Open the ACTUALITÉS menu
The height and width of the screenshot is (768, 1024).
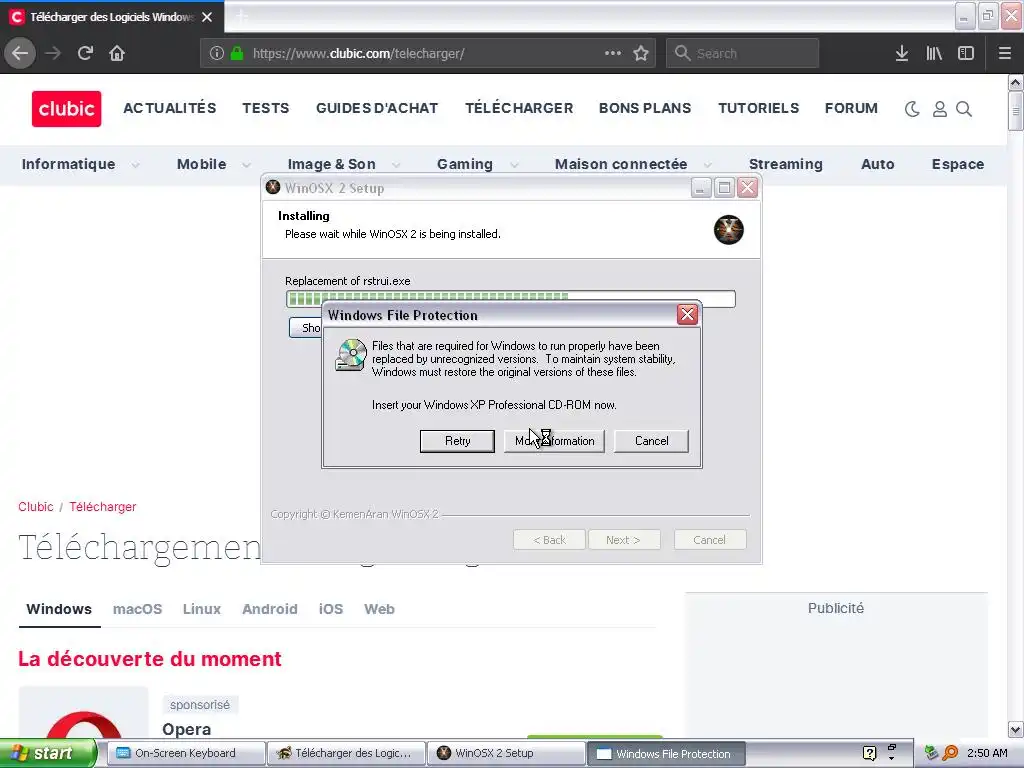[x=170, y=108]
